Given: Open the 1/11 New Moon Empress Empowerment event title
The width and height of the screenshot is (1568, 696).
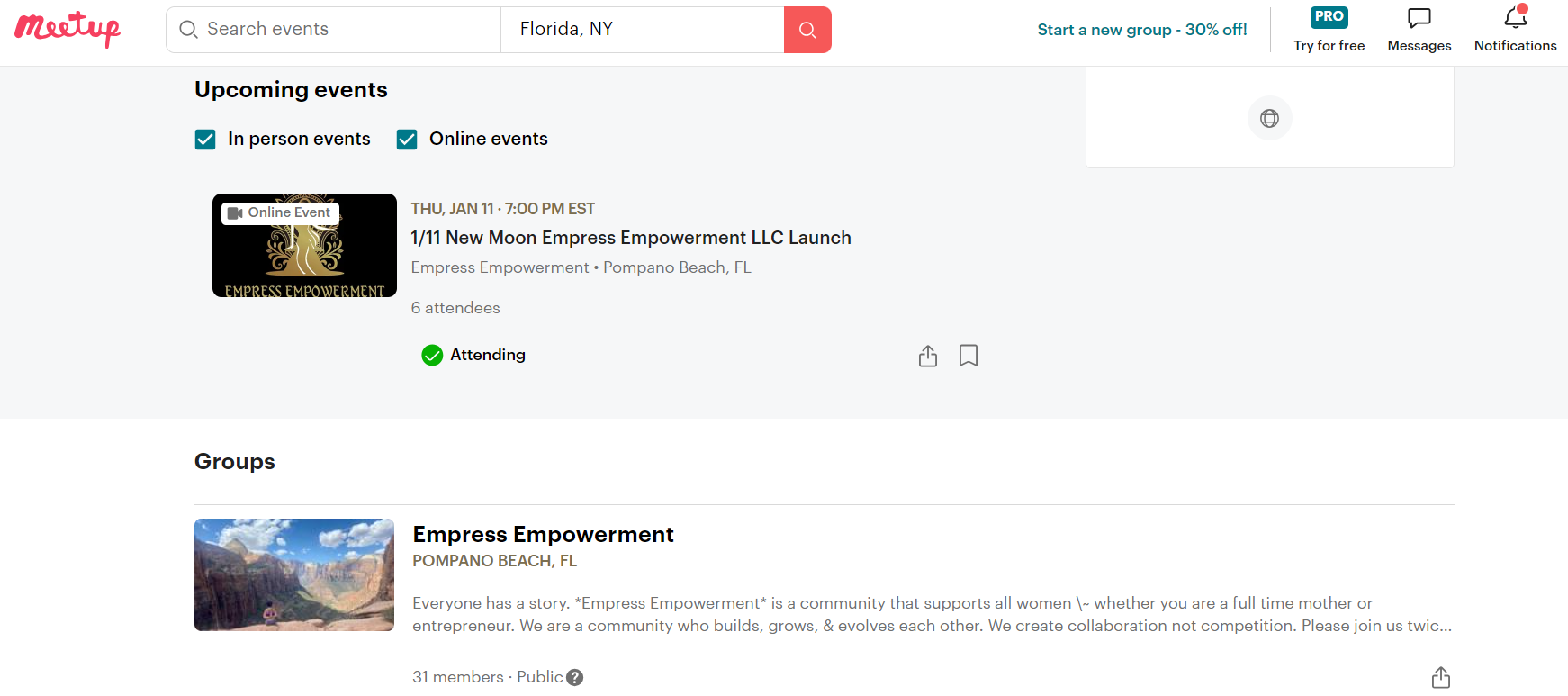Looking at the screenshot, I should (x=631, y=238).
